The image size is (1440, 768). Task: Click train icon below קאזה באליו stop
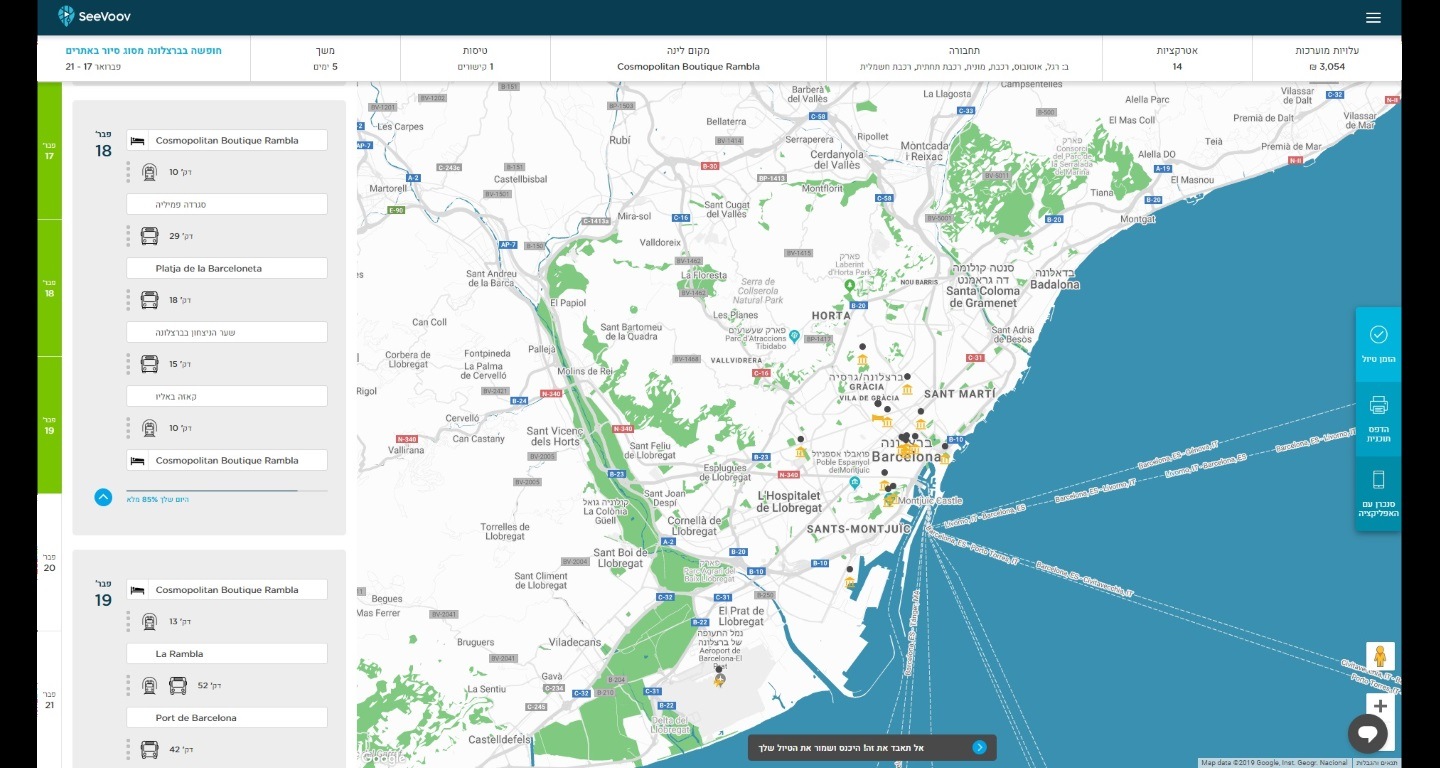click(149, 428)
